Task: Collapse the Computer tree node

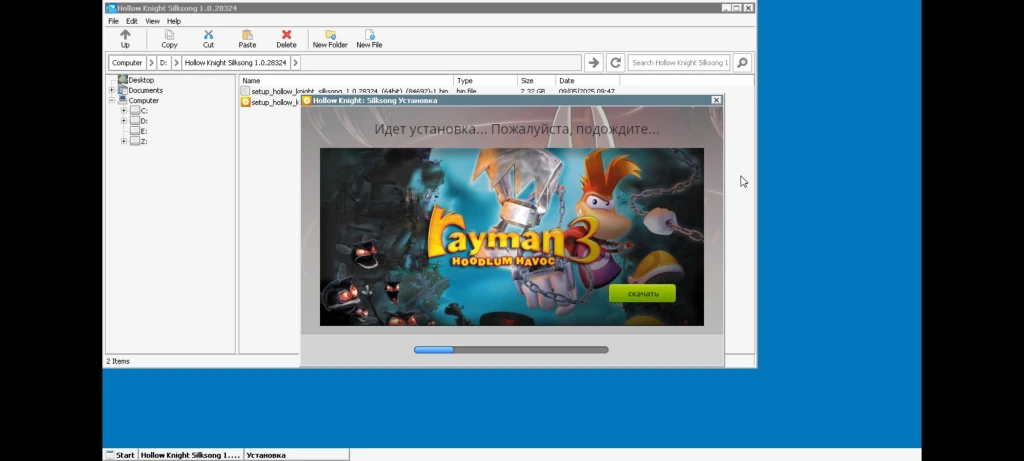Action: tap(112, 101)
